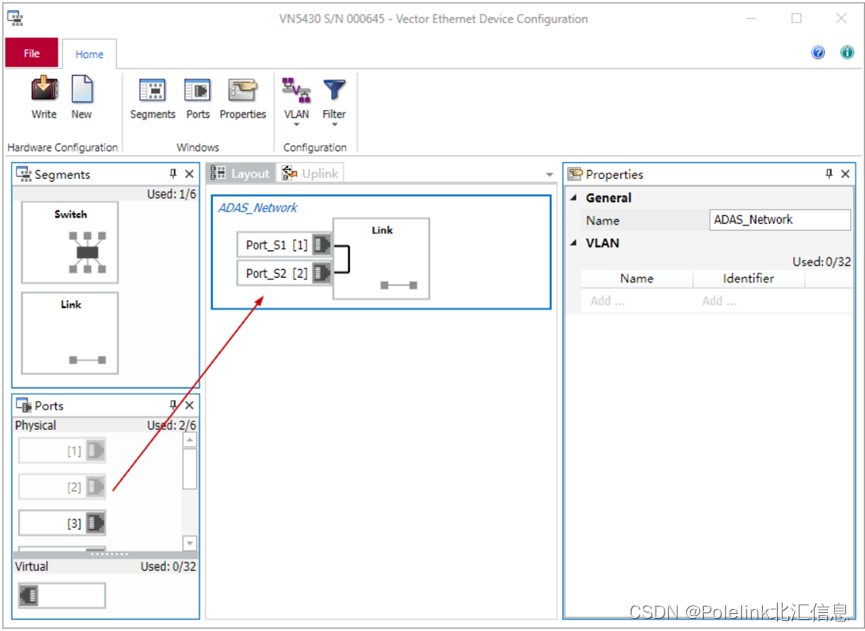
Task: Open the help question mark icon
Action: [818, 53]
